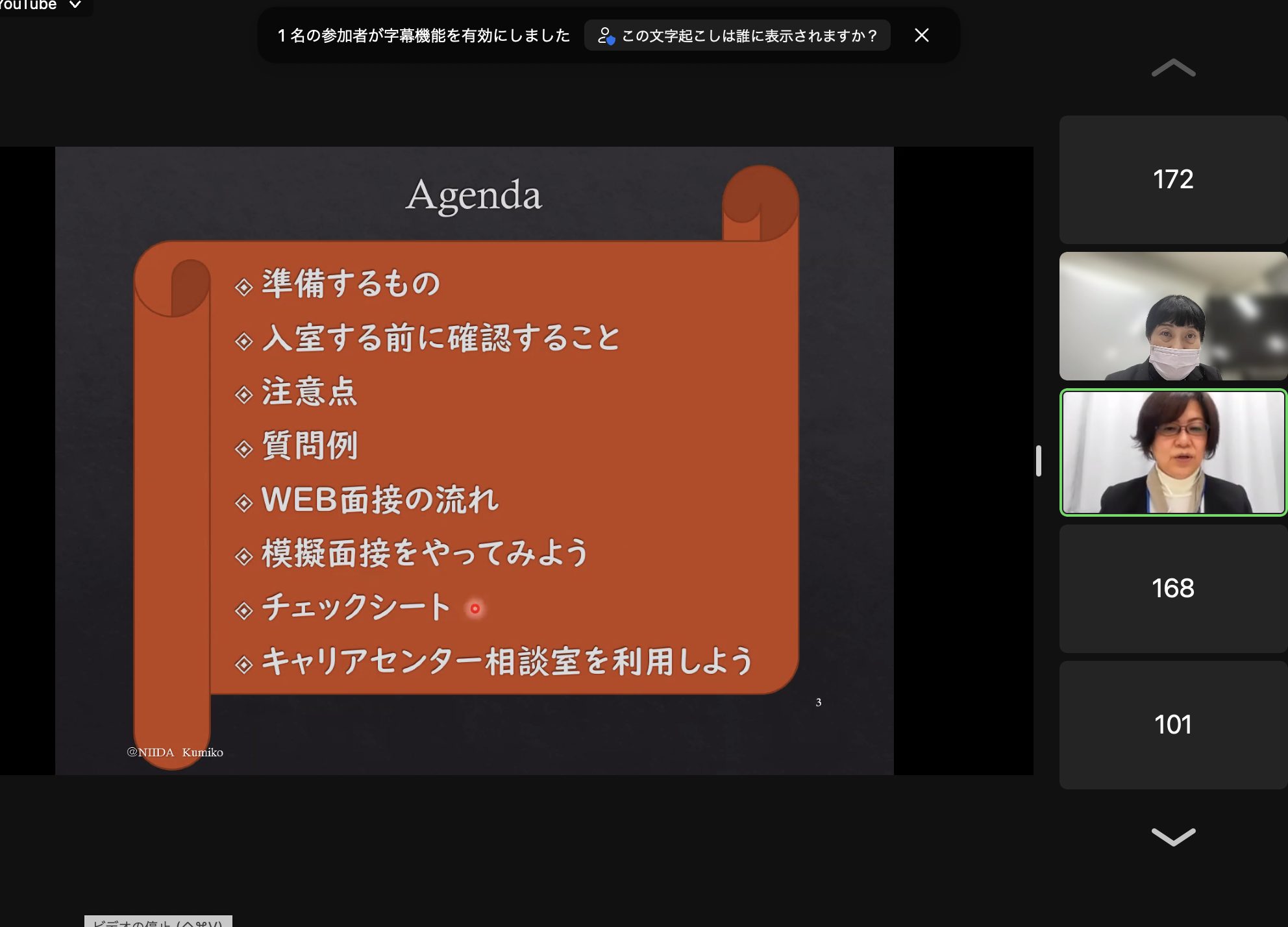
Task: Select the masked participant's video tile
Action: point(1172,316)
